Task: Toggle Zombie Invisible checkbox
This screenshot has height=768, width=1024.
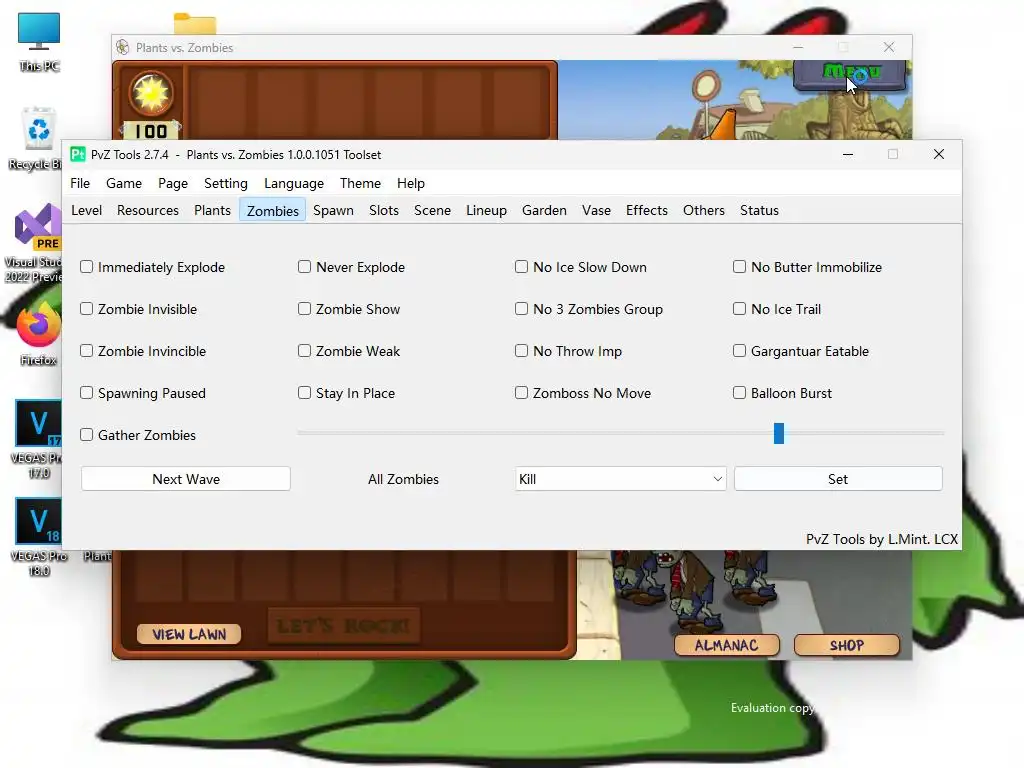Action: tap(86, 308)
